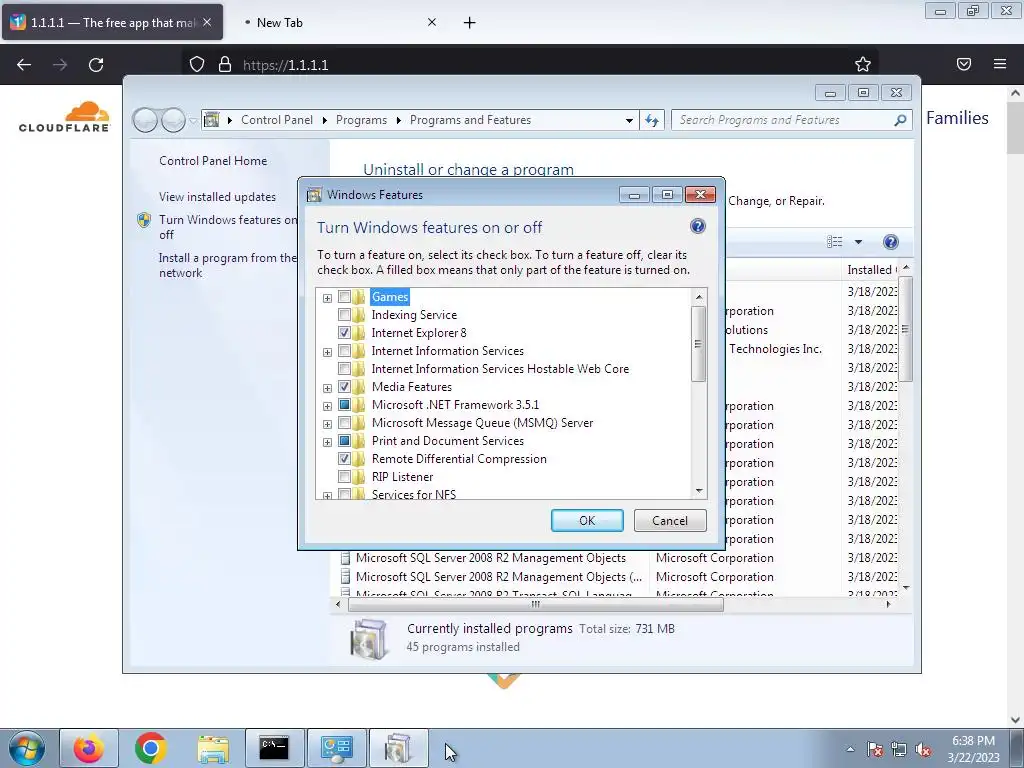The width and height of the screenshot is (1024, 768).
Task: Click the Cloudflare logo
Action: [65, 117]
